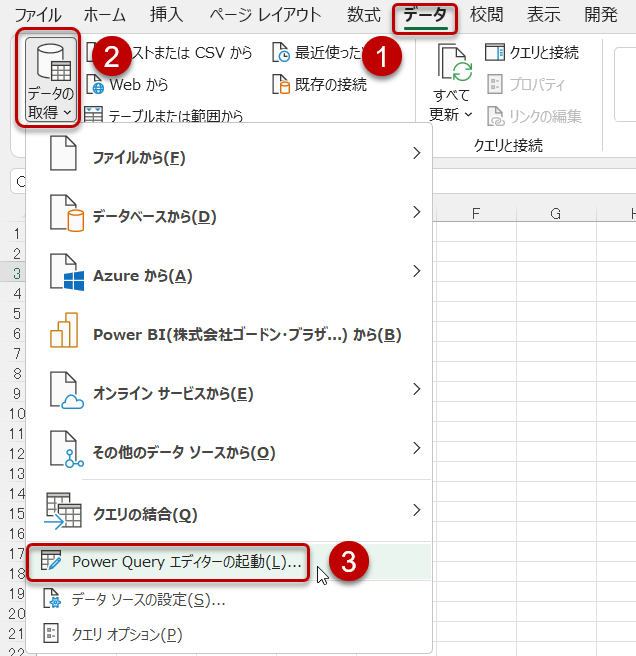Select column F header

476,213
